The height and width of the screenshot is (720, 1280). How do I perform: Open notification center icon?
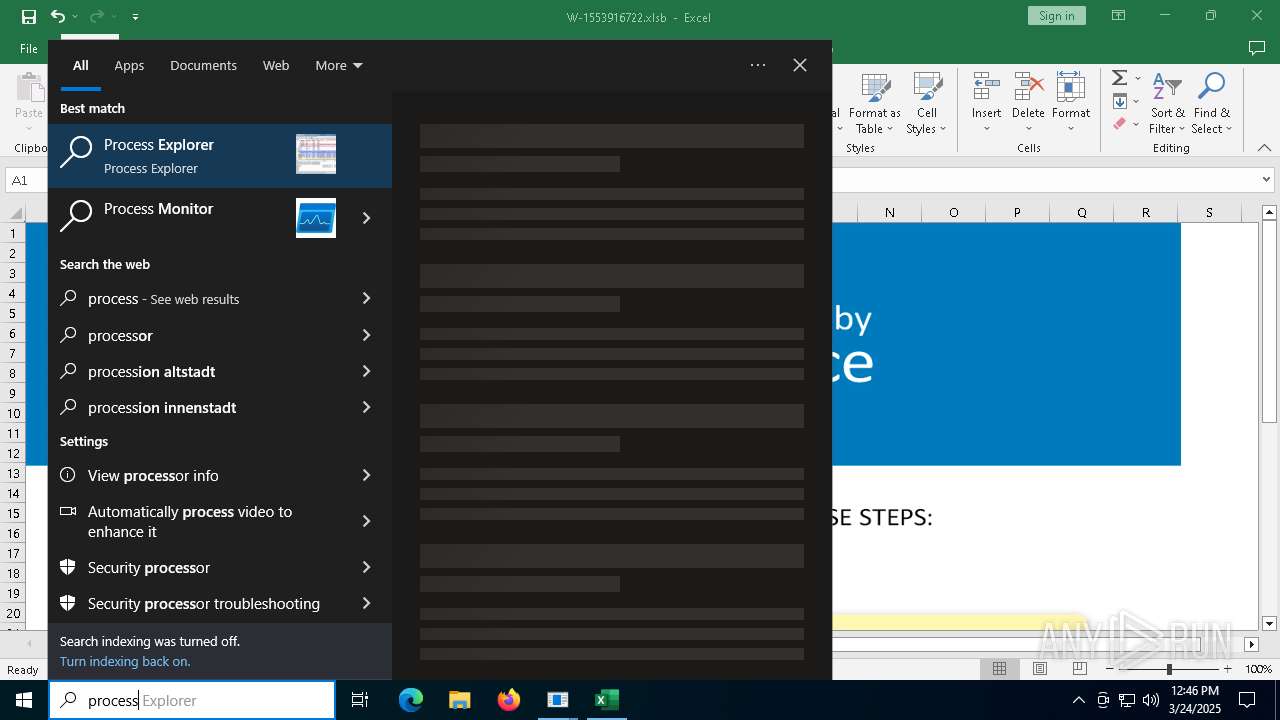1247,700
